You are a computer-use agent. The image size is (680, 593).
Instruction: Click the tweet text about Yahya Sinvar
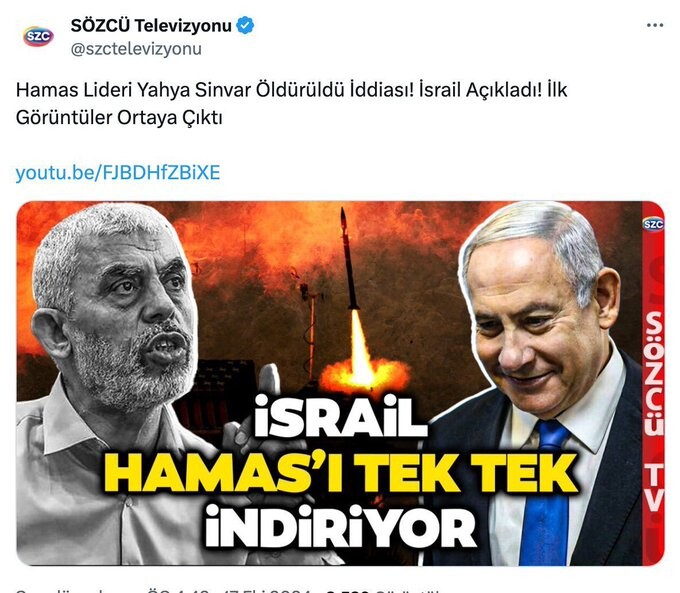pos(291,104)
